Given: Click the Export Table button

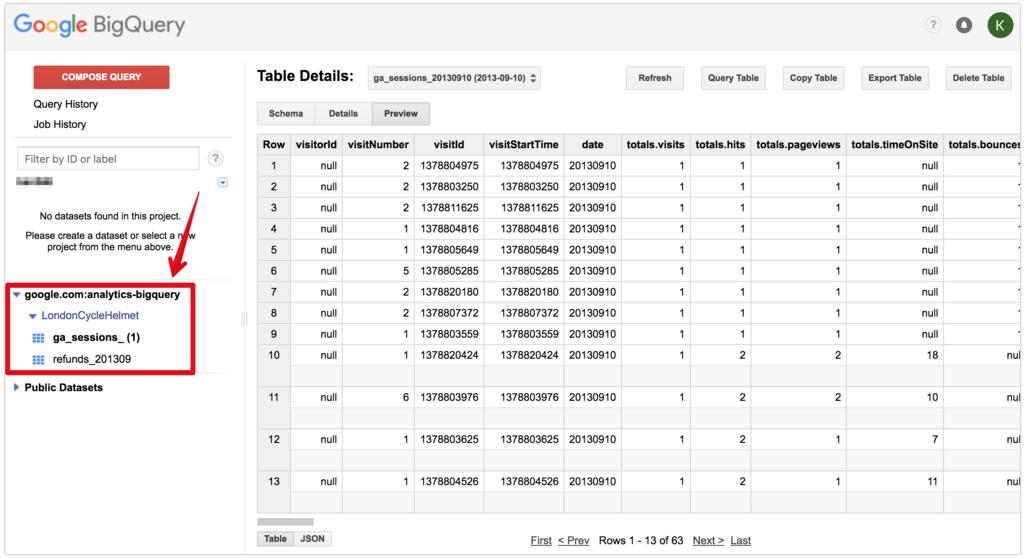Looking at the screenshot, I should (x=895, y=78).
